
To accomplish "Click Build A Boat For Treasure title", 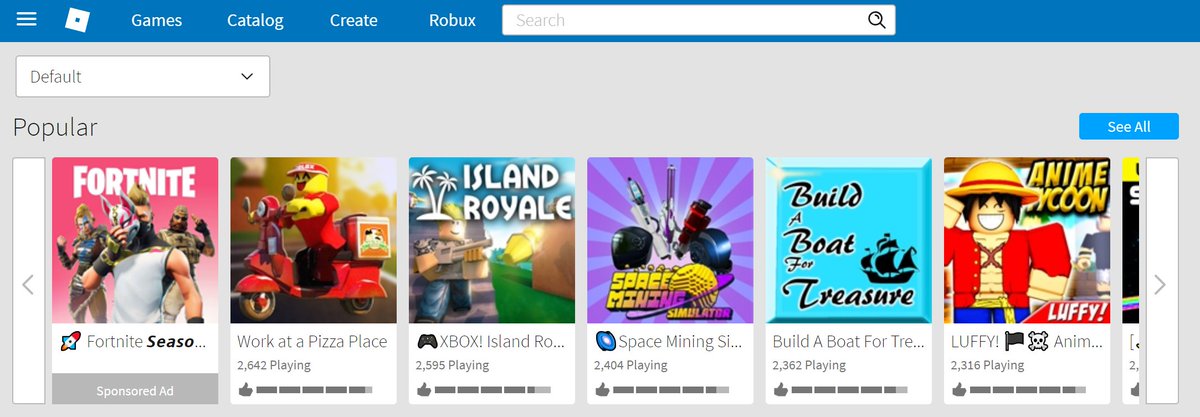I will coord(849,341).
